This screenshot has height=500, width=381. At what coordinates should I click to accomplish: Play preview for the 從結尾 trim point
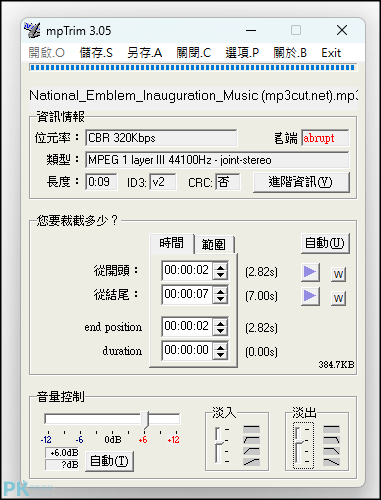click(x=310, y=296)
